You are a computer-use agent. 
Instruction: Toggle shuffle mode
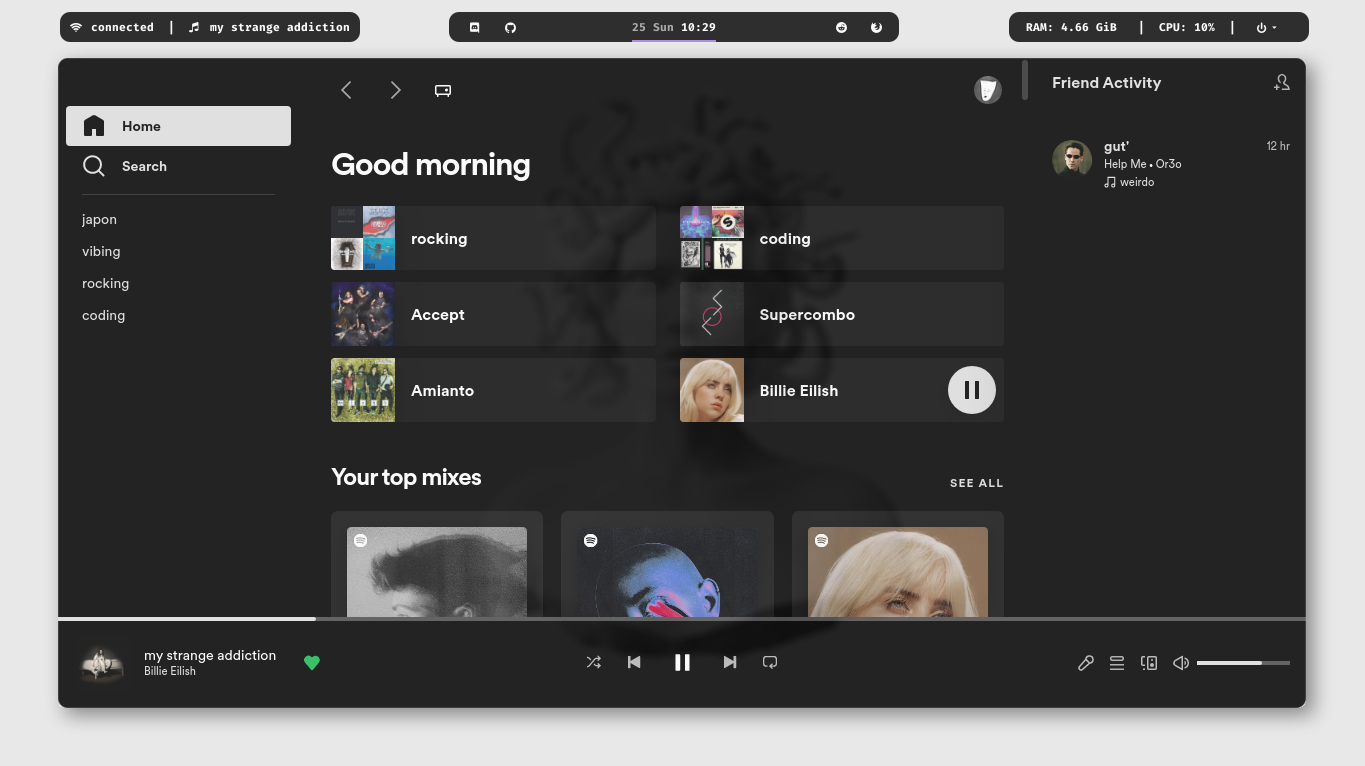click(x=594, y=662)
